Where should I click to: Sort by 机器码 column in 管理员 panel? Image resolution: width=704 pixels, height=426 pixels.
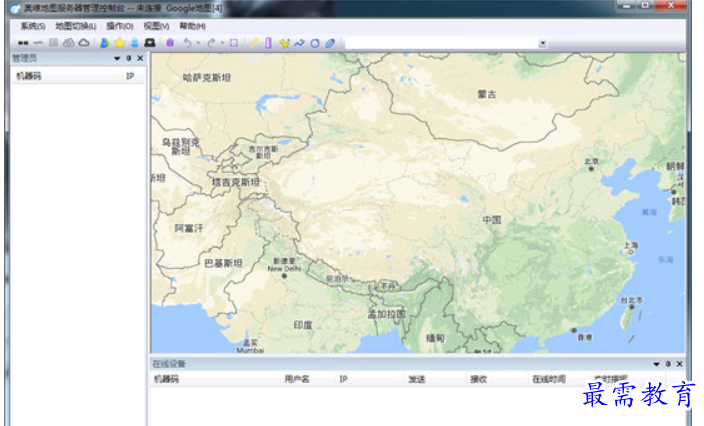pos(29,76)
